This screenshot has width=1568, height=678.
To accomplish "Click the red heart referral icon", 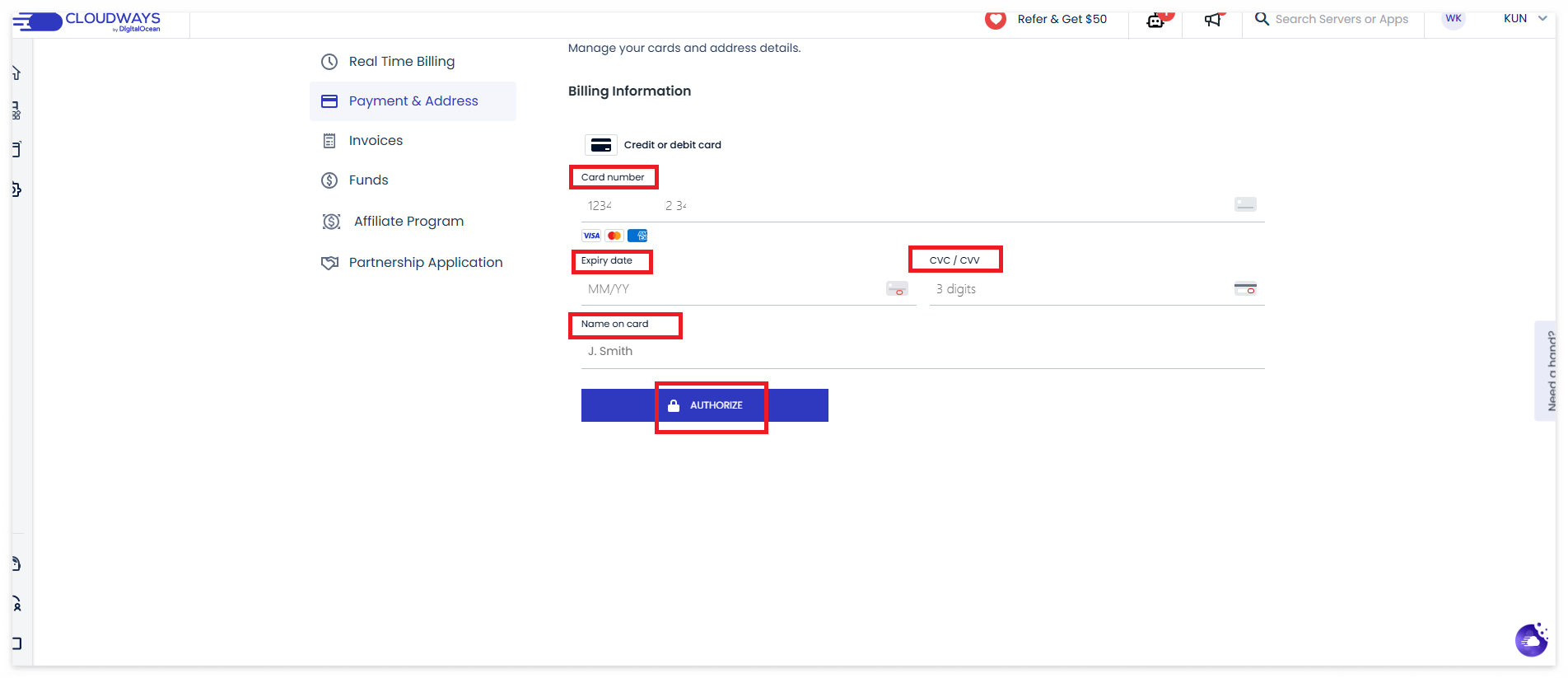I will [996, 19].
